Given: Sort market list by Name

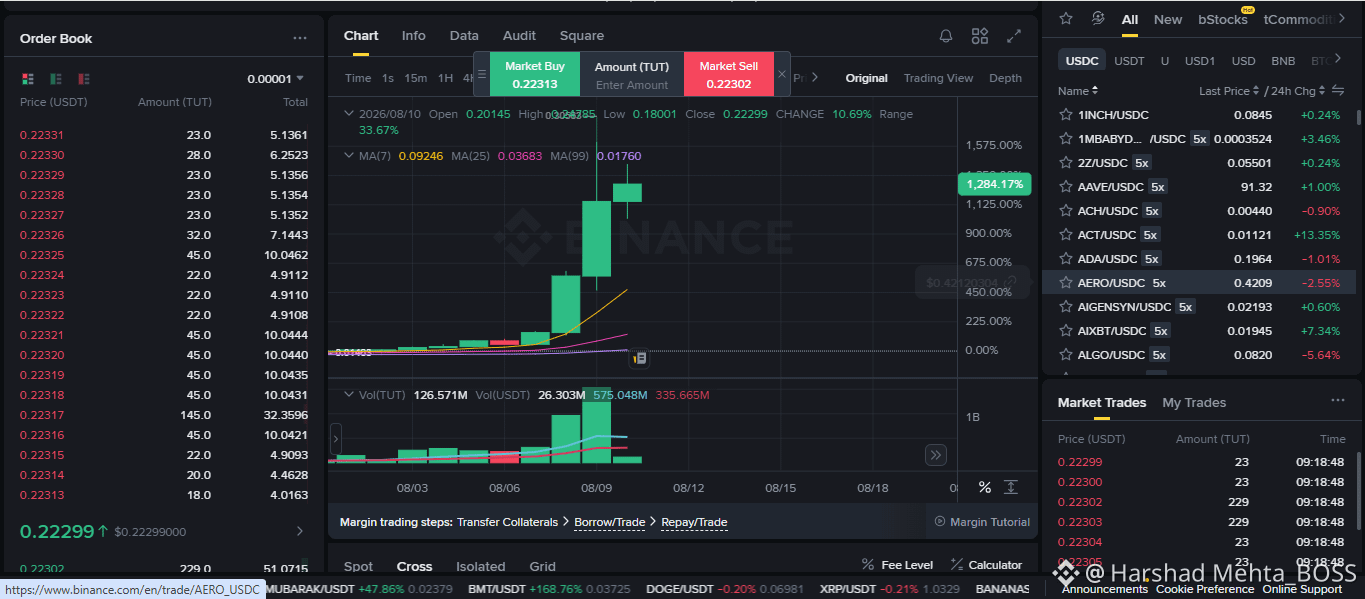Looking at the screenshot, I should click(1077, 91).
